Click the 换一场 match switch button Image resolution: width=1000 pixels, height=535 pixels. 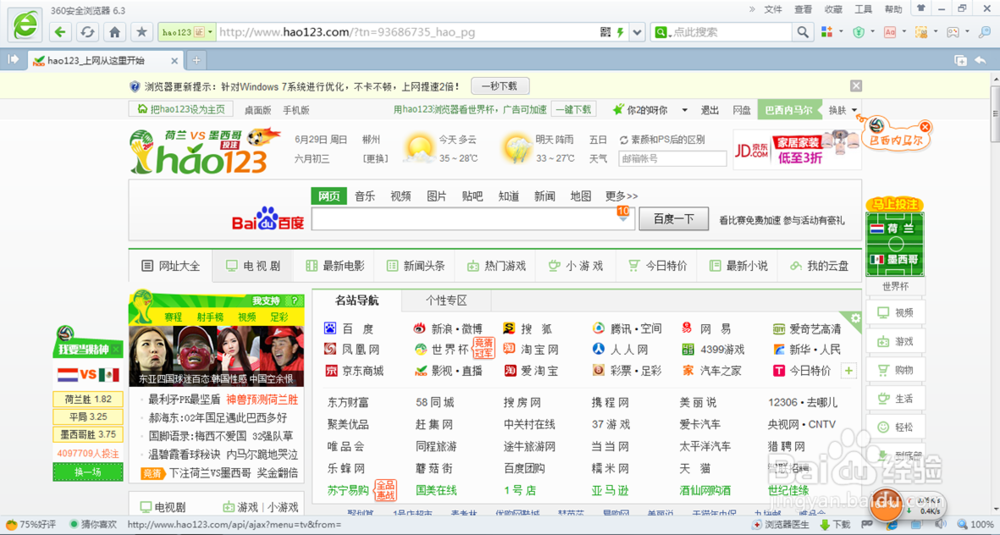pos(88,472)
